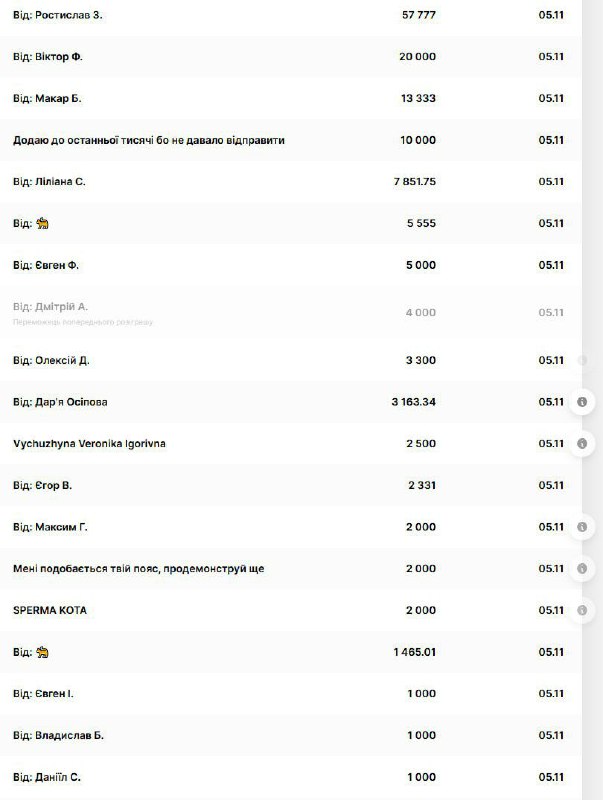Click the 05.11 date on Данііл С. row
This screenshot has height=800, width=603.
click(x=551, y=777)
